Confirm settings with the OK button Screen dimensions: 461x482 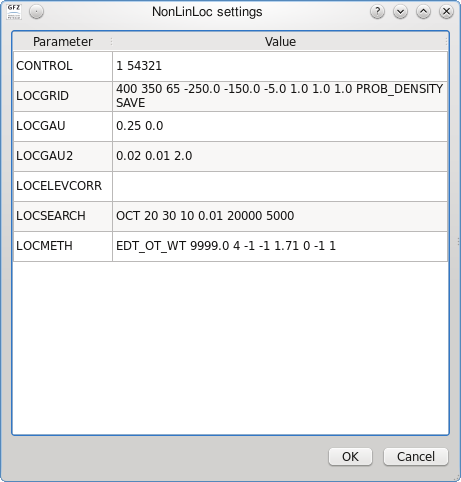click(x=350, y=457)
